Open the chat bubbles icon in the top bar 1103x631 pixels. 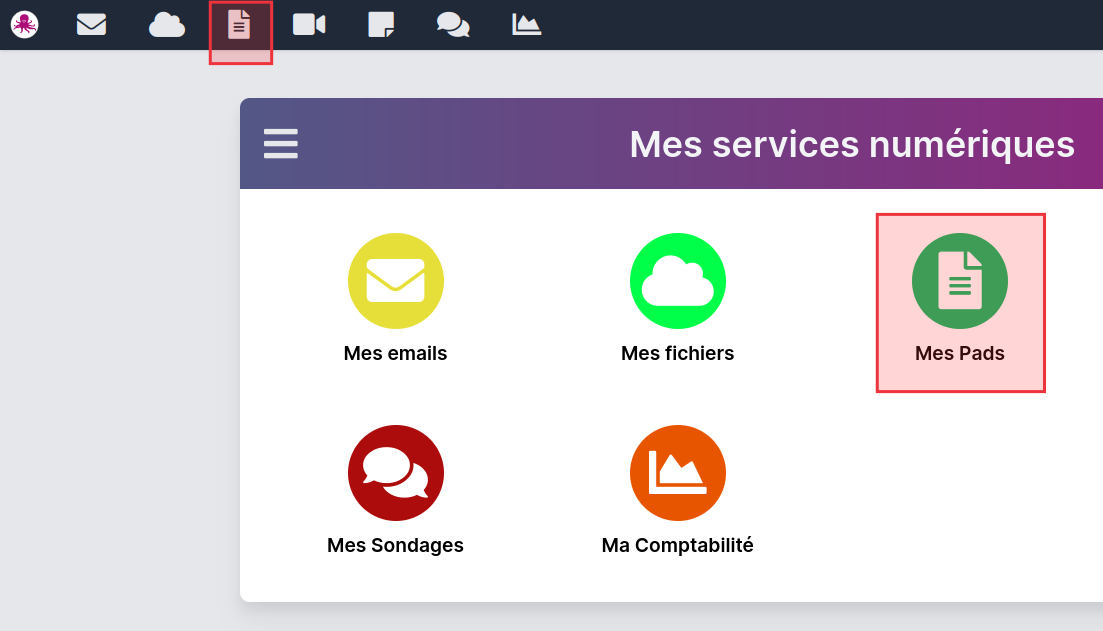[453, 24]
